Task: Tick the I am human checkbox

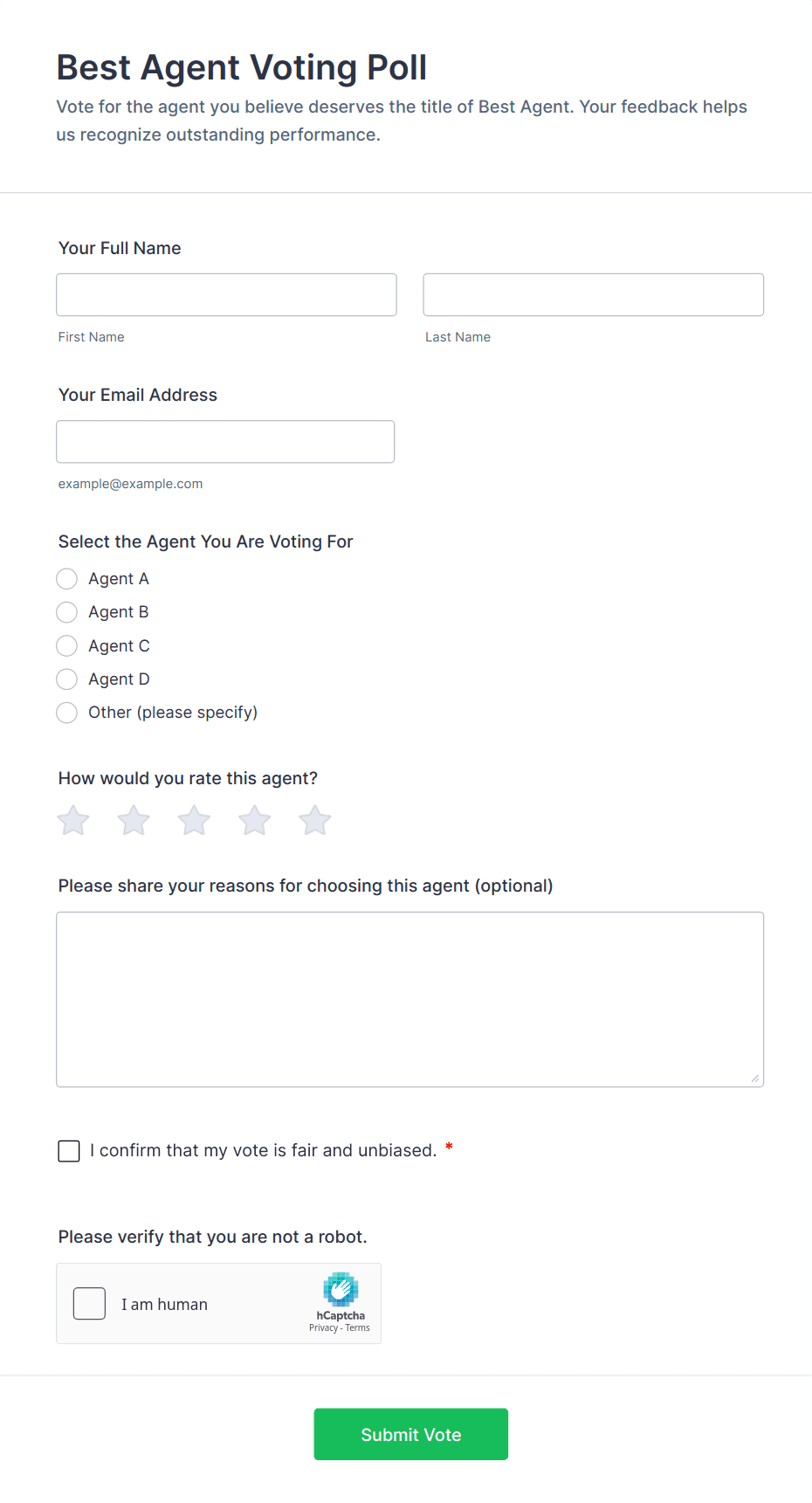Action: tap(89, 1303)
